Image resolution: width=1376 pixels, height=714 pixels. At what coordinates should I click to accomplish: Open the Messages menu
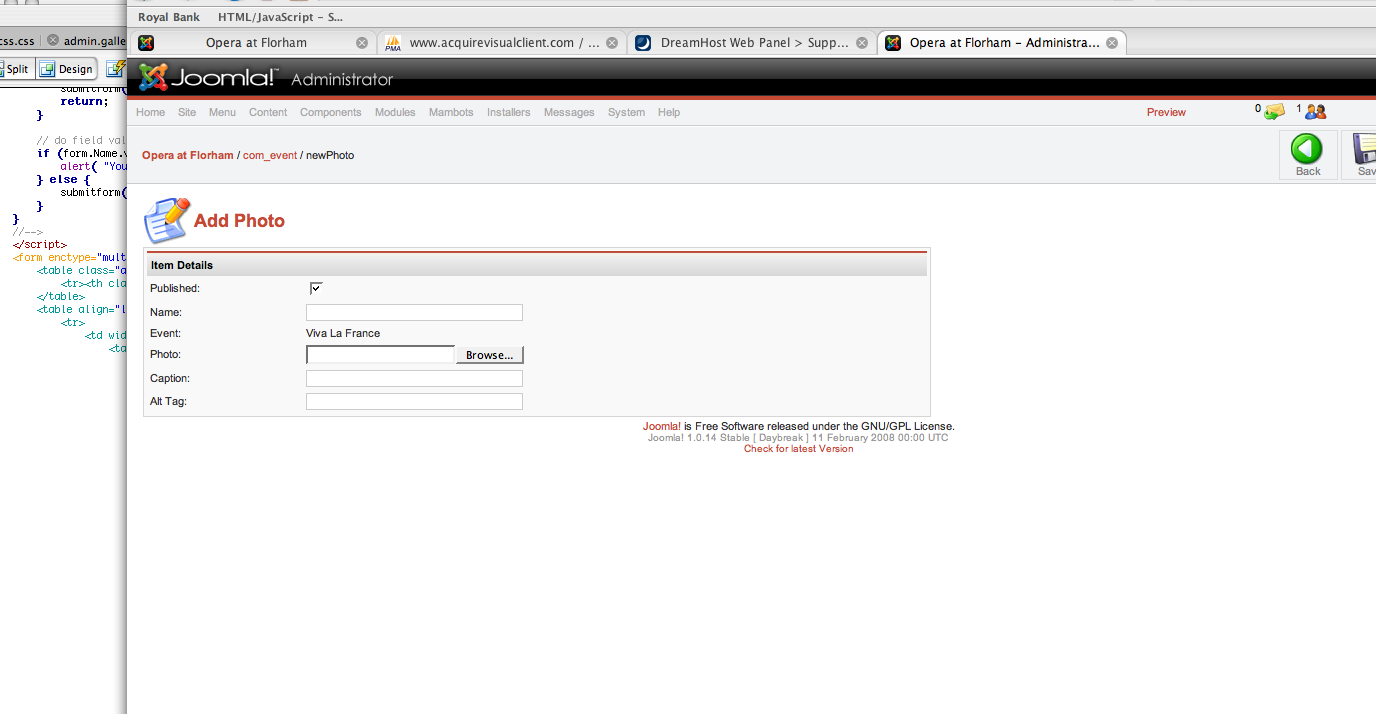pos(569,112)
